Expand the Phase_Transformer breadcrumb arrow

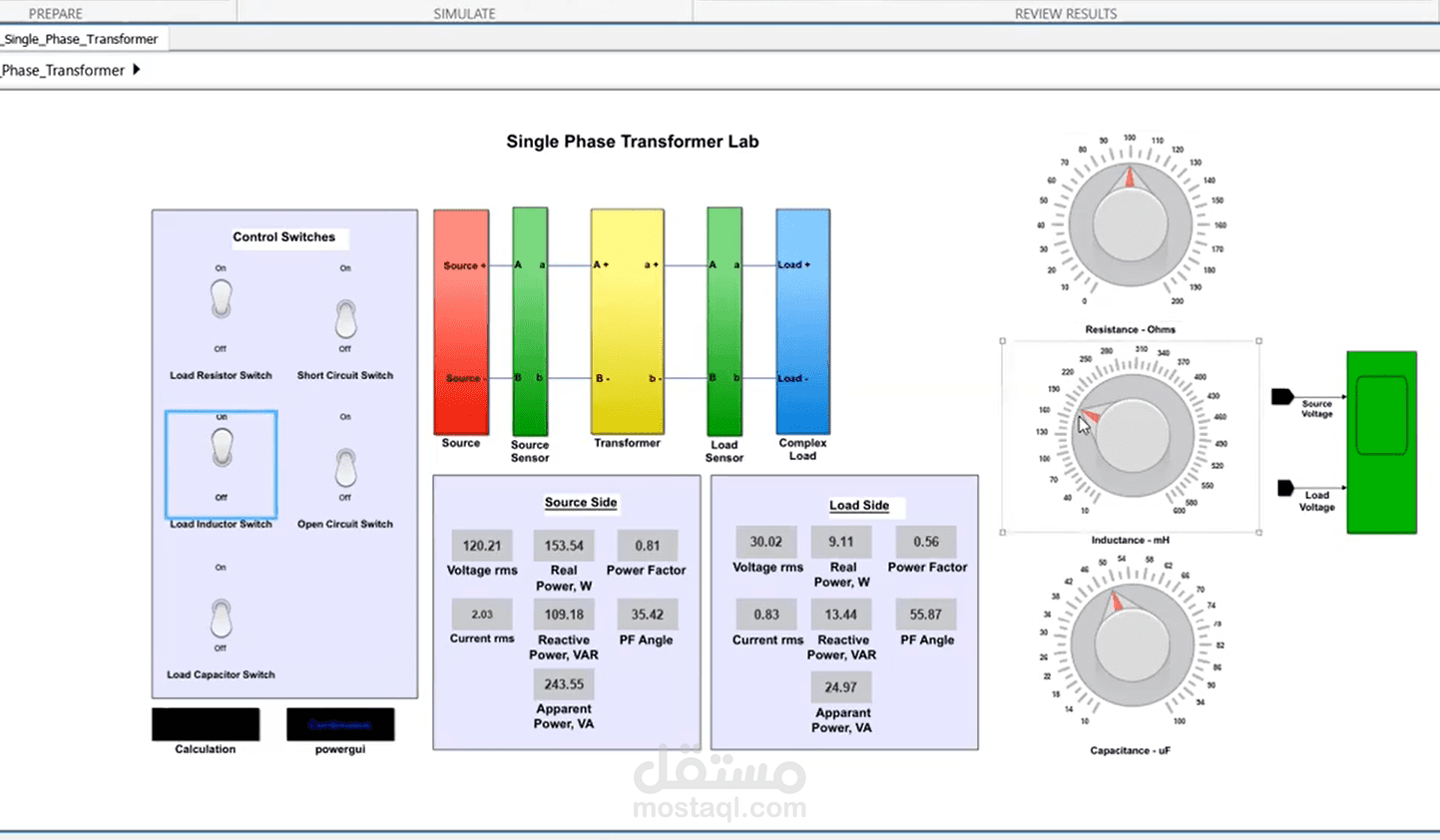tap(136, 70)
